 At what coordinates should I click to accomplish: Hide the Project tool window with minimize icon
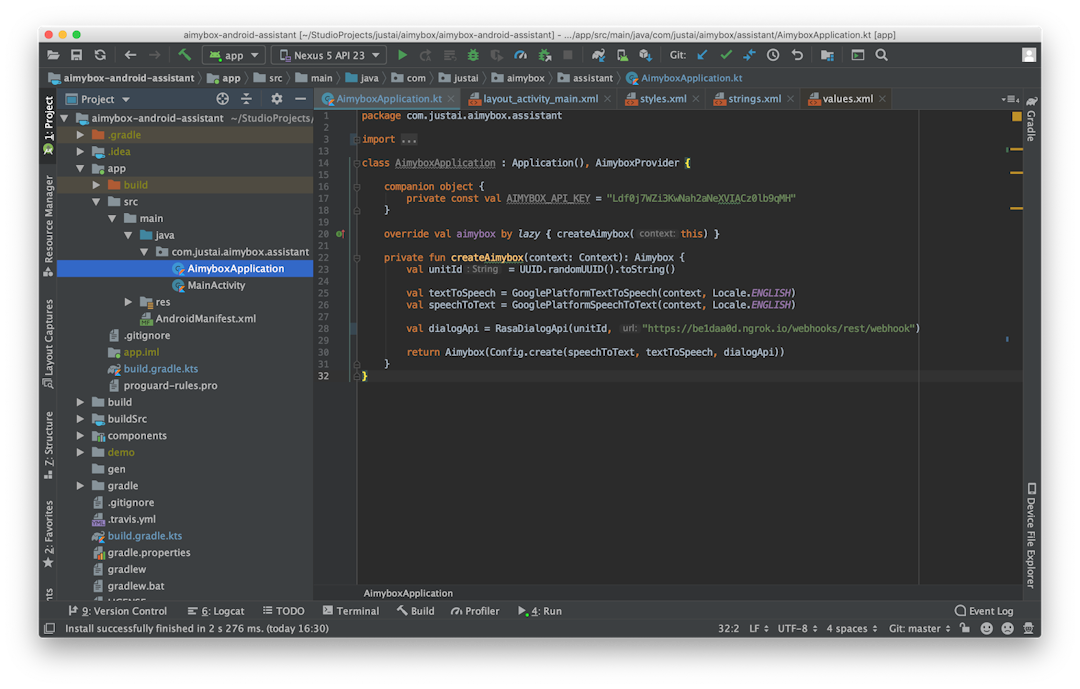[300, 98]
